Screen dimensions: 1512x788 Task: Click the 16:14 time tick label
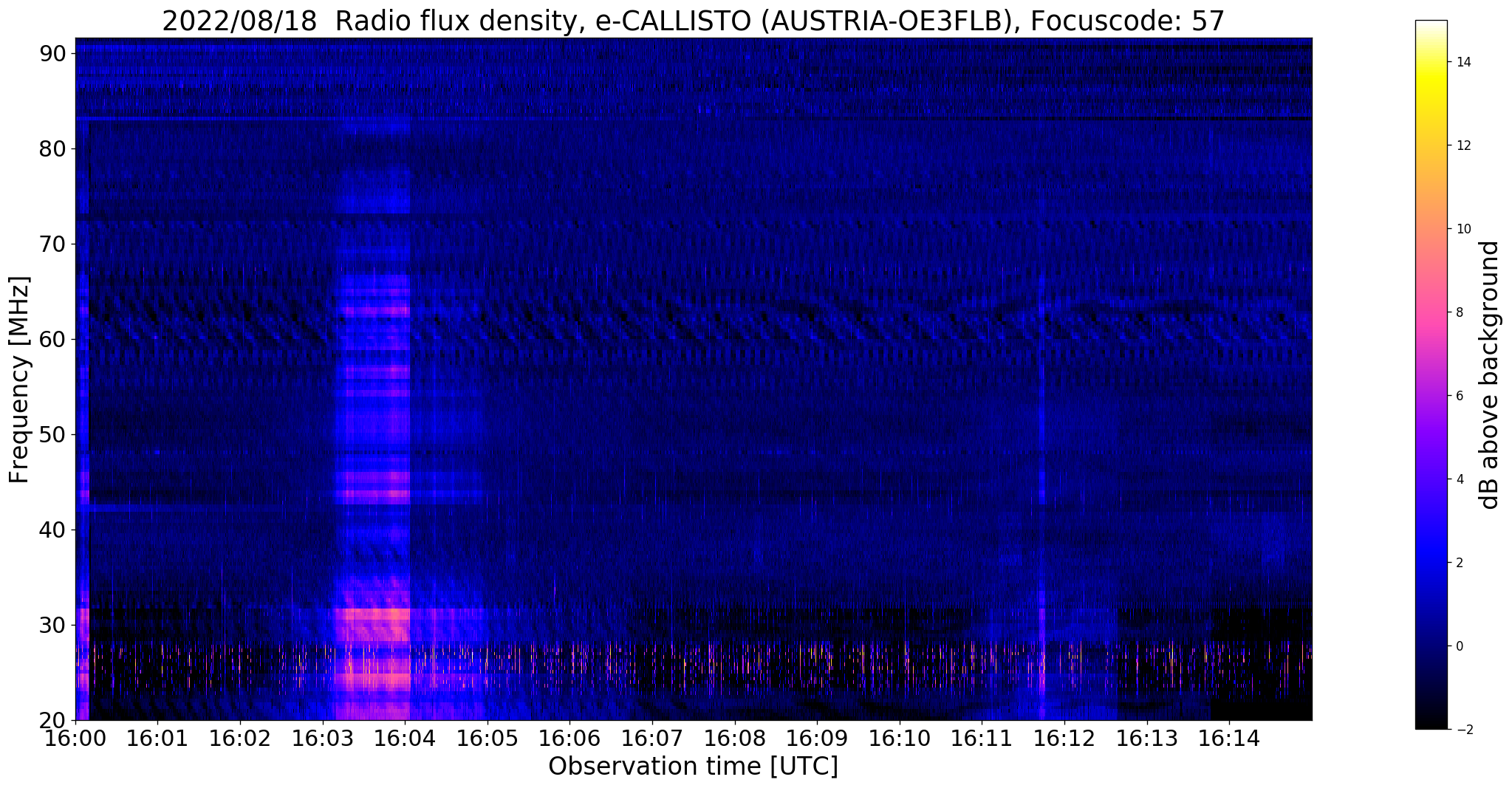pyautogui.click(x=1229, y=739)
